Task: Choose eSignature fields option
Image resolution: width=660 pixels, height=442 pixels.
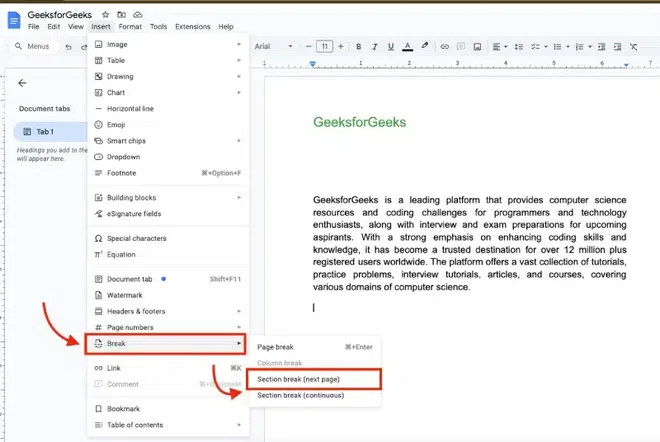Action: (x=168, y=213)
